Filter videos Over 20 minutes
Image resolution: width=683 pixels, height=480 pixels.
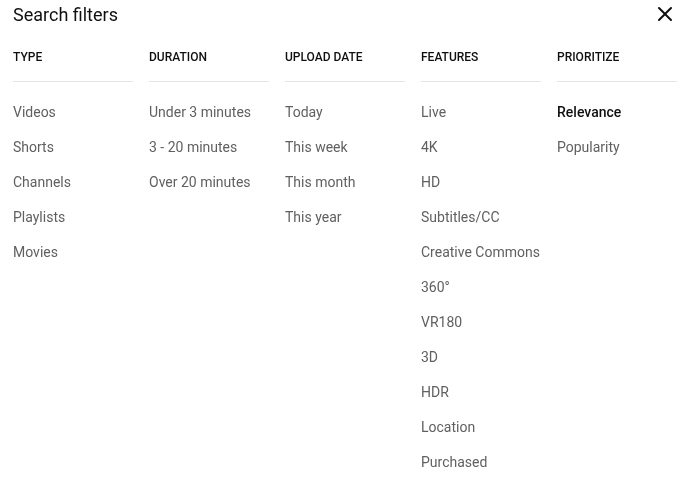200,182
